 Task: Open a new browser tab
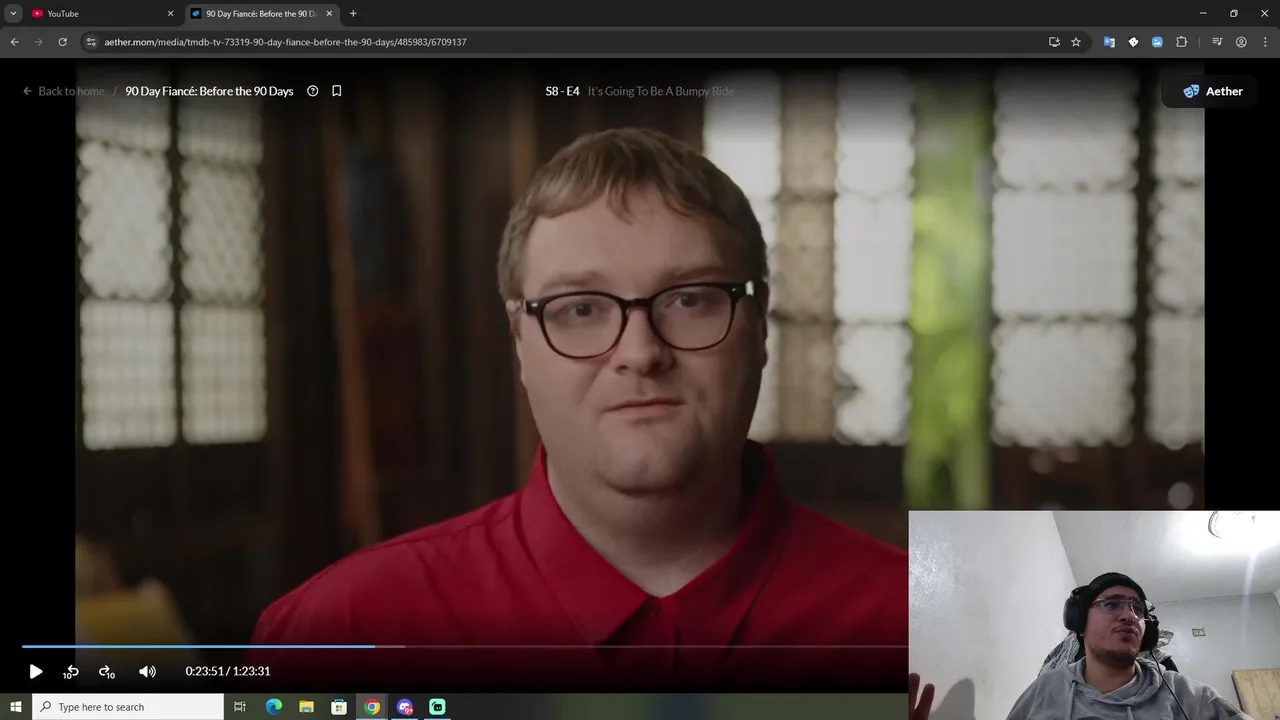click(x=353, y=14)
